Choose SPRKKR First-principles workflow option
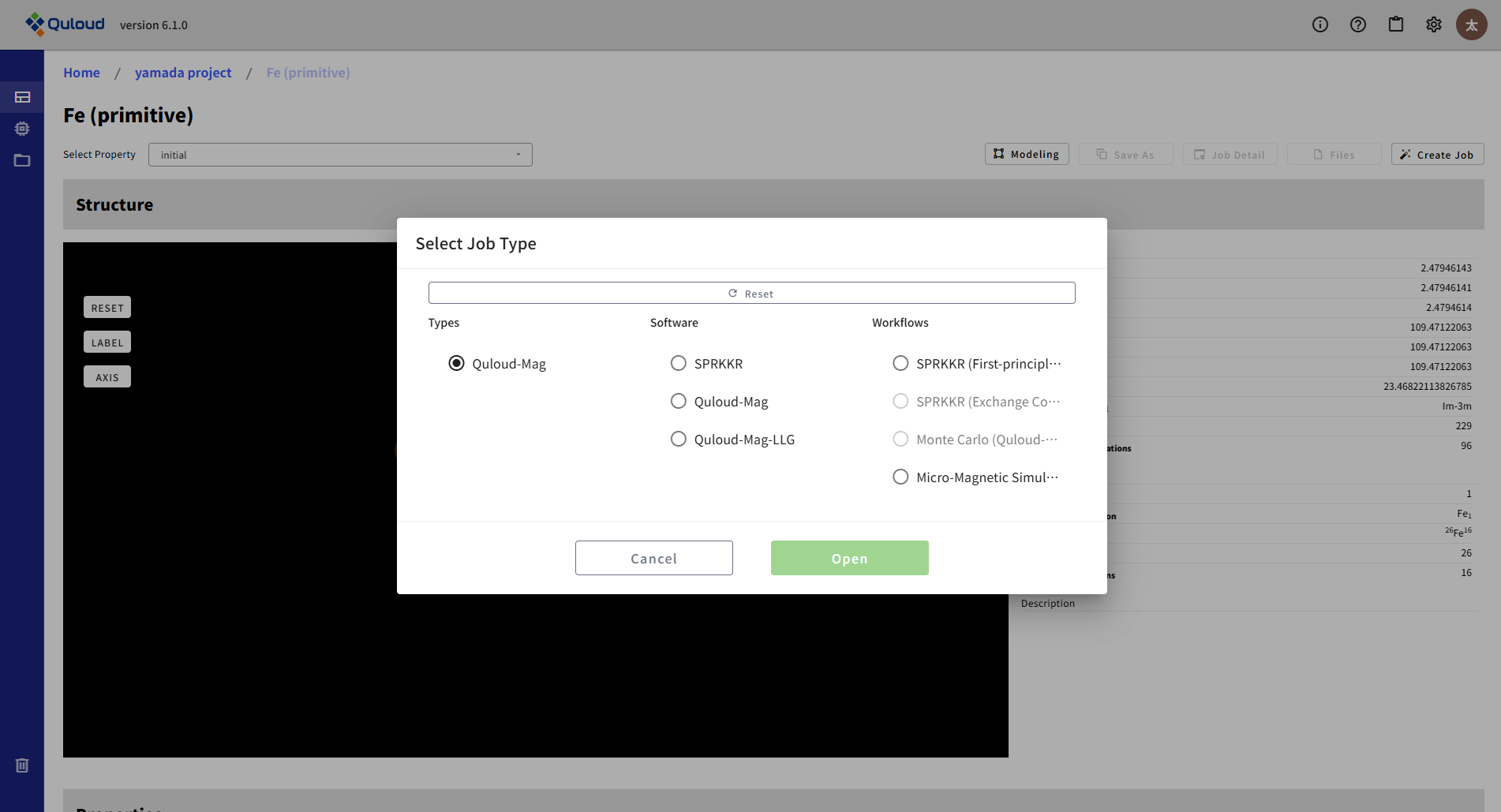1501x812 pixels. (x=900, y=363)
